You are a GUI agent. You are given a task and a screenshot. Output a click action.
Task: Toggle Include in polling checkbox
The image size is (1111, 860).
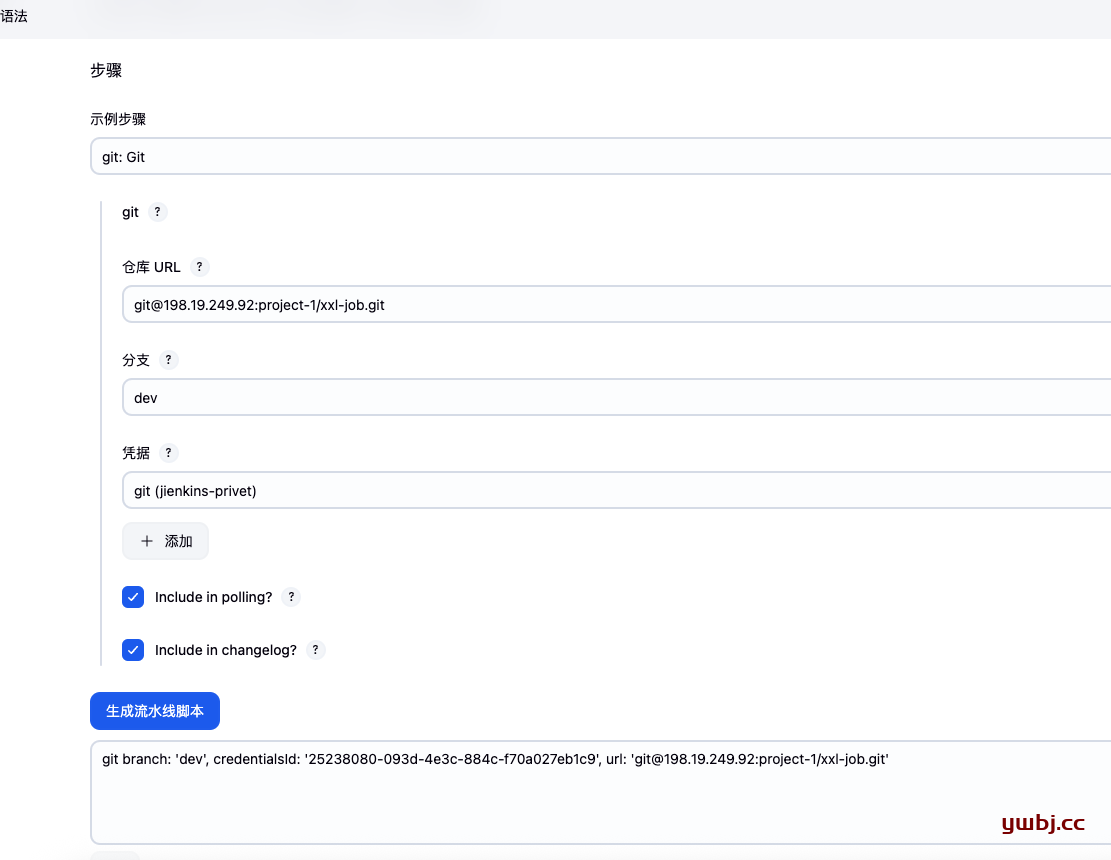pos(133,597)
